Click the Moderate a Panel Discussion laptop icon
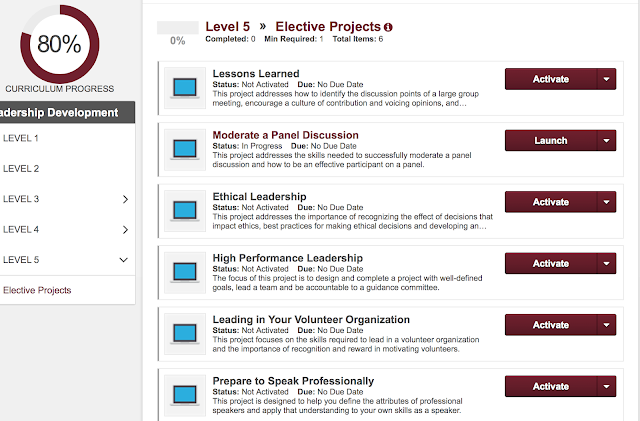This screenshot has height=421, width=640. [x=185, y=149]
